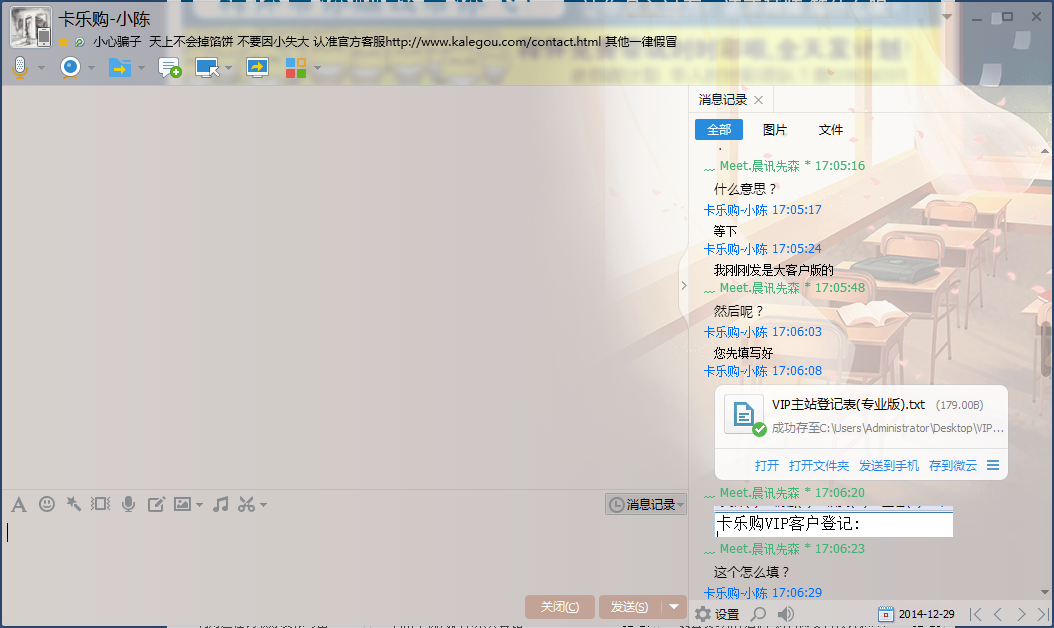Search message history with the magnifier icon
This screenshot has height=628, width=1054.
click(x=759, y=614)
